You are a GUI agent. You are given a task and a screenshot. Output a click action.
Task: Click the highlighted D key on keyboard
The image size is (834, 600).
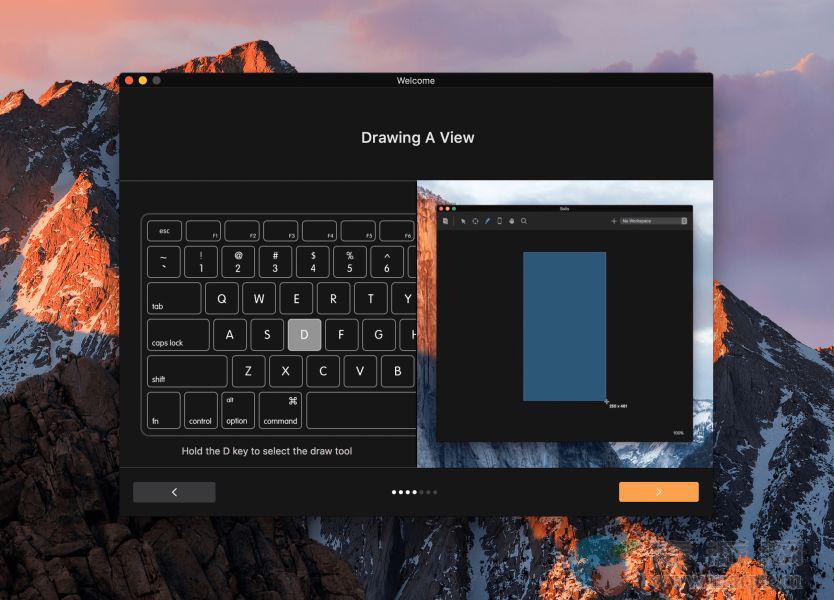tap(304, 335)
